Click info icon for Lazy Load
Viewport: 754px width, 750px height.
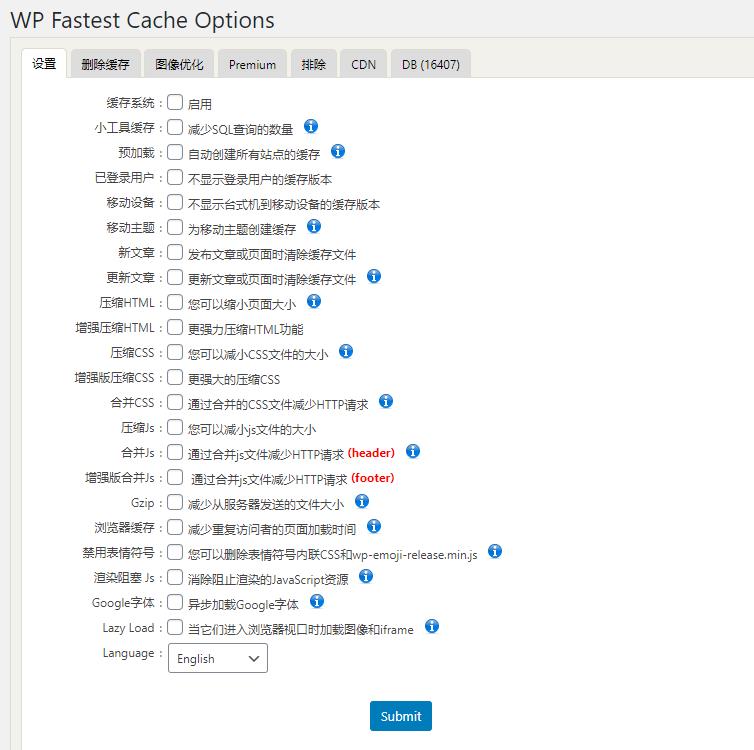pos(432,626)
